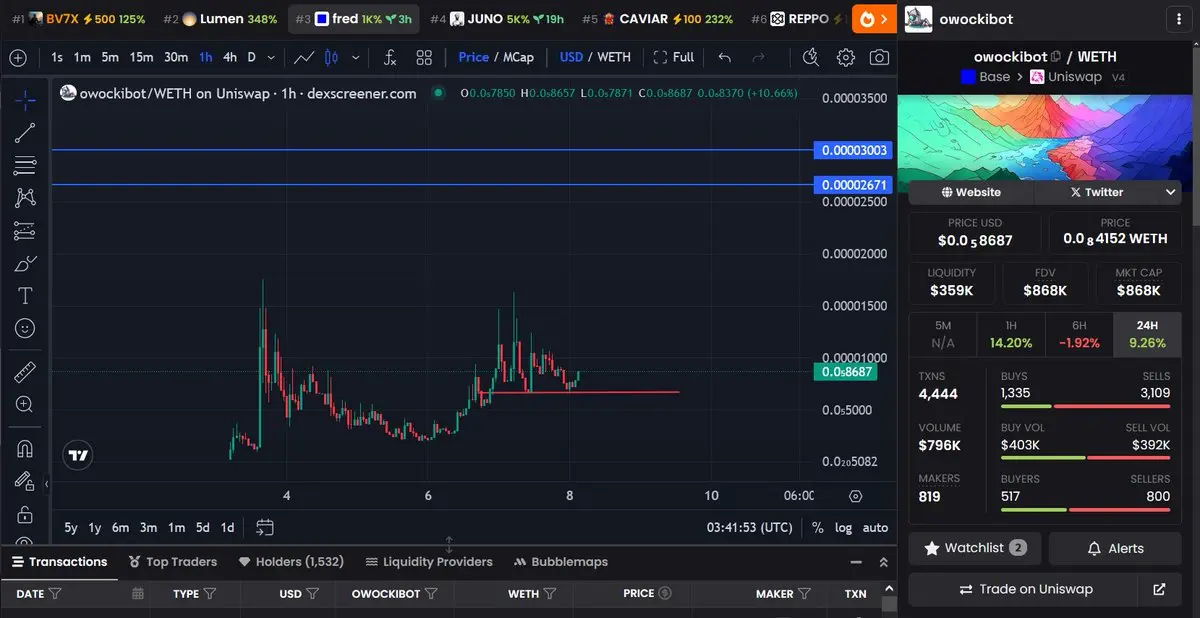Viewport: 1200px width, 618px height.
Task: Activate the zoom in tool
Action: pyautogui.click(x=25, y=404)
